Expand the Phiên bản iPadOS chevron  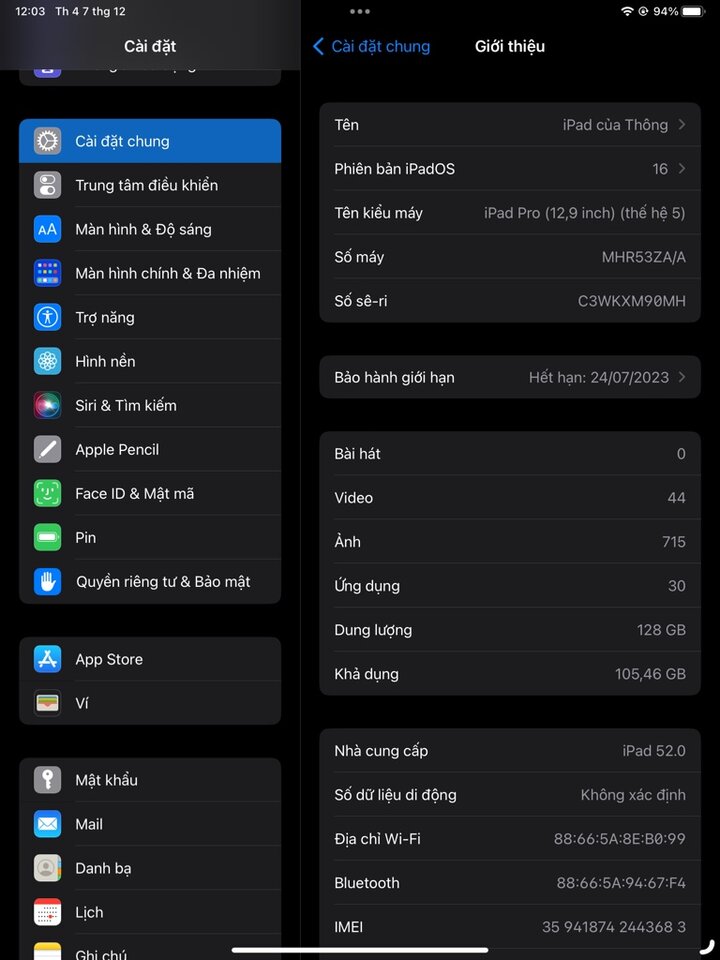tap(681, 169)
